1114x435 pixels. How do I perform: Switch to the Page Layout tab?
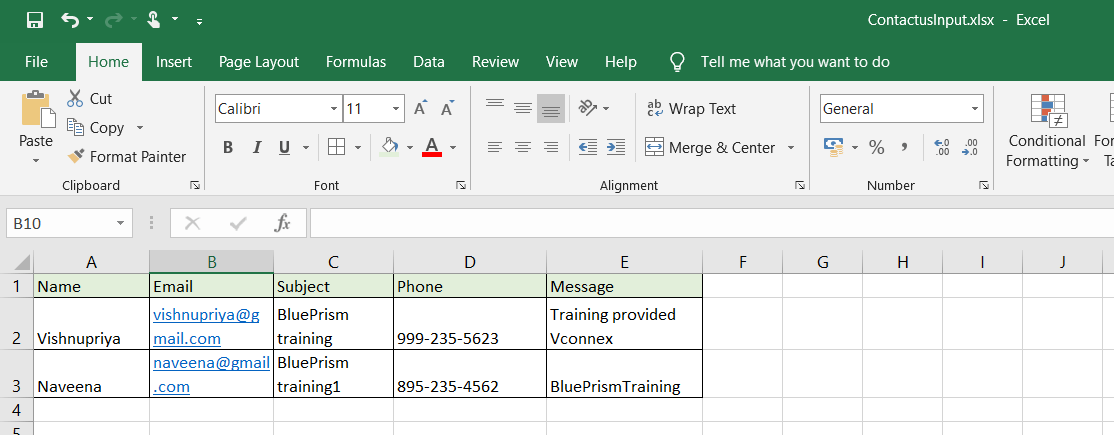point(259,62)
